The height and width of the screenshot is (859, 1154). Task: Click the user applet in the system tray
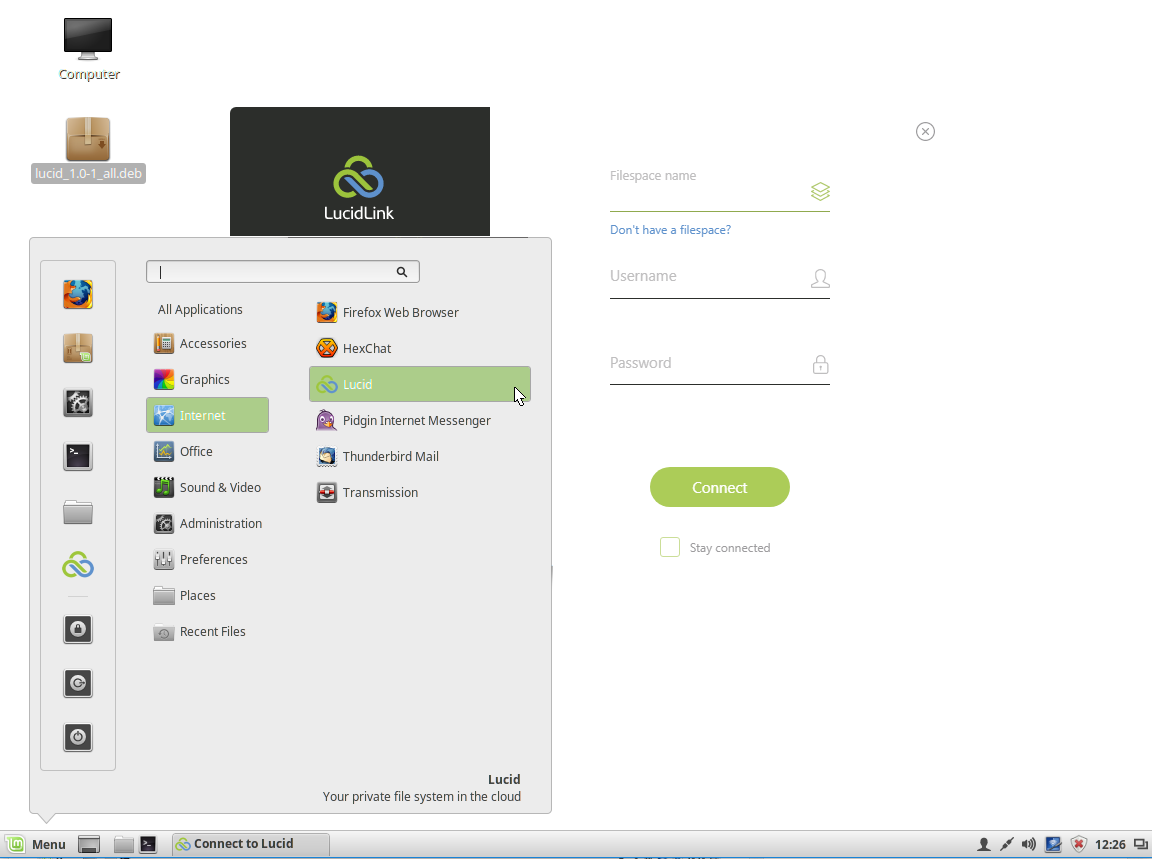[x=983, y=844]
